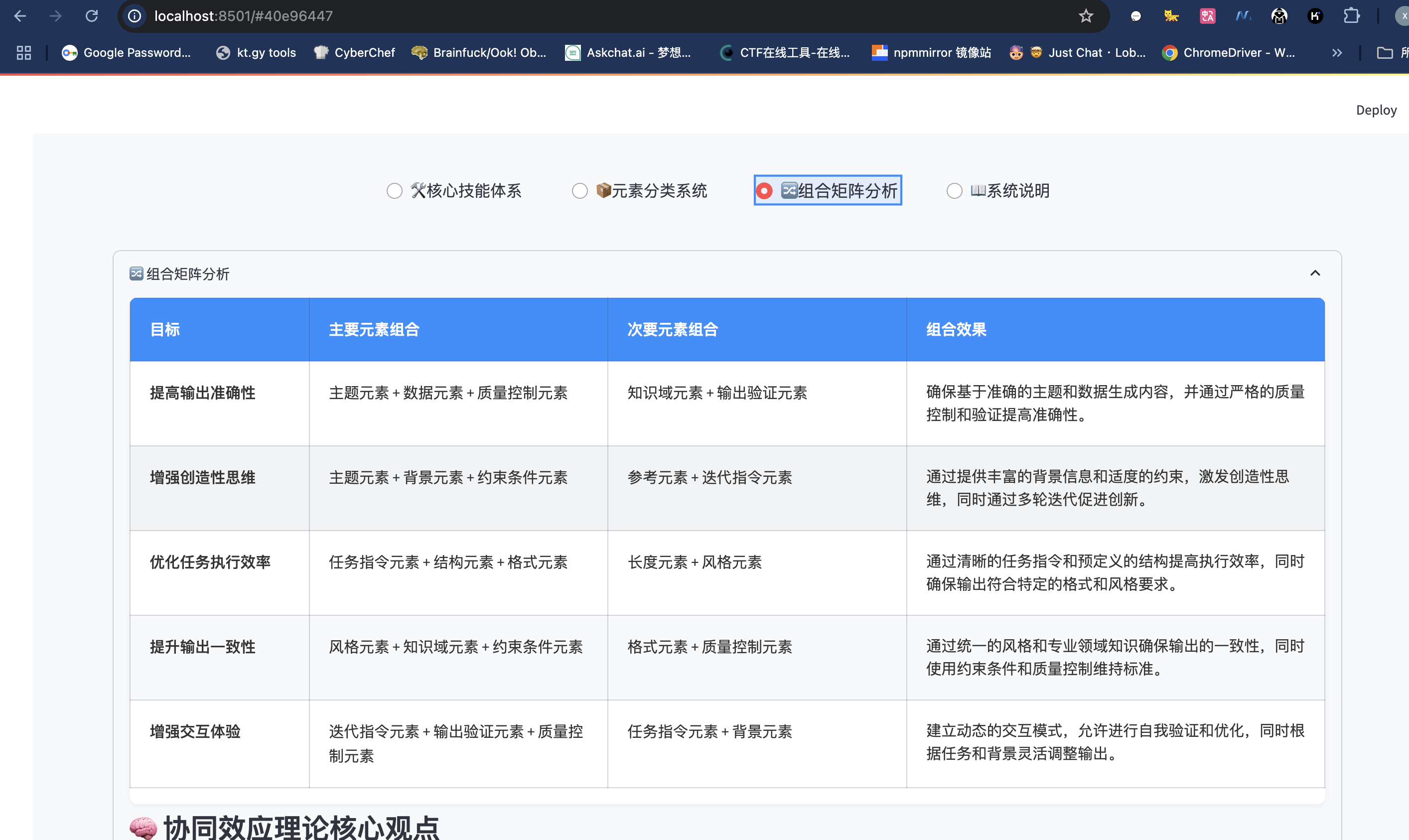1409x840 pixels.
Task: Click the translate extension icon
Action: tap(1208, 16)
